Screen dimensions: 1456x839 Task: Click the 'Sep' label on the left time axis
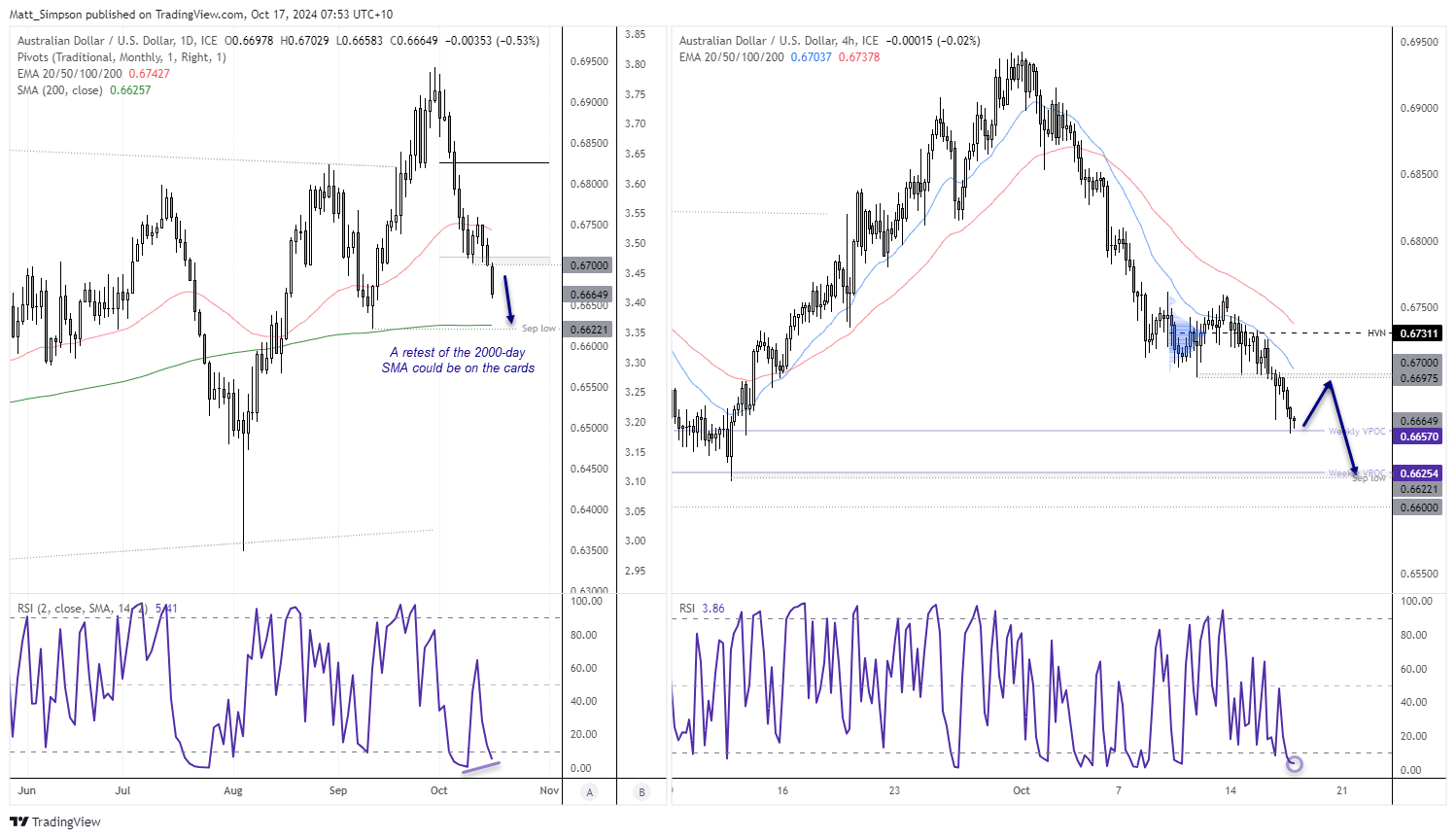coord(338,790)
